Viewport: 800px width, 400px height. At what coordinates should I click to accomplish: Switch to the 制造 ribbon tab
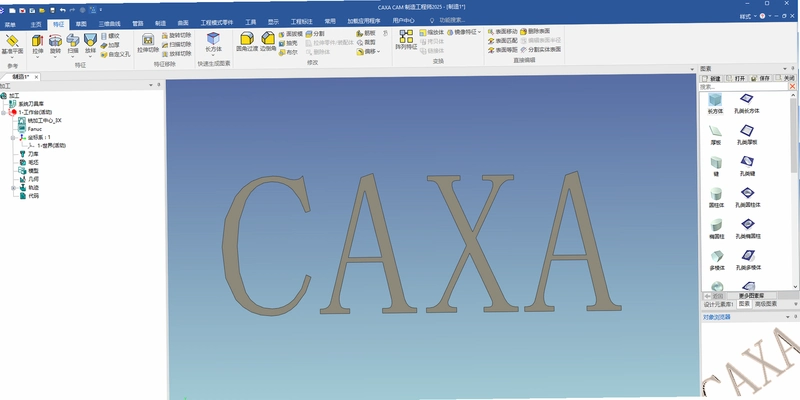pyautogui.click(x=161, y=23)
